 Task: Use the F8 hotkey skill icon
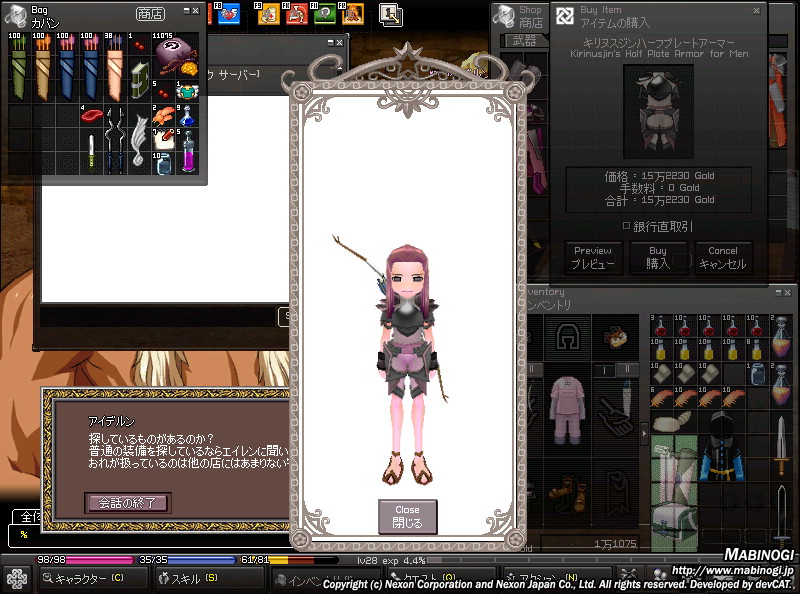pyautogui.click(x=228, y=13)
